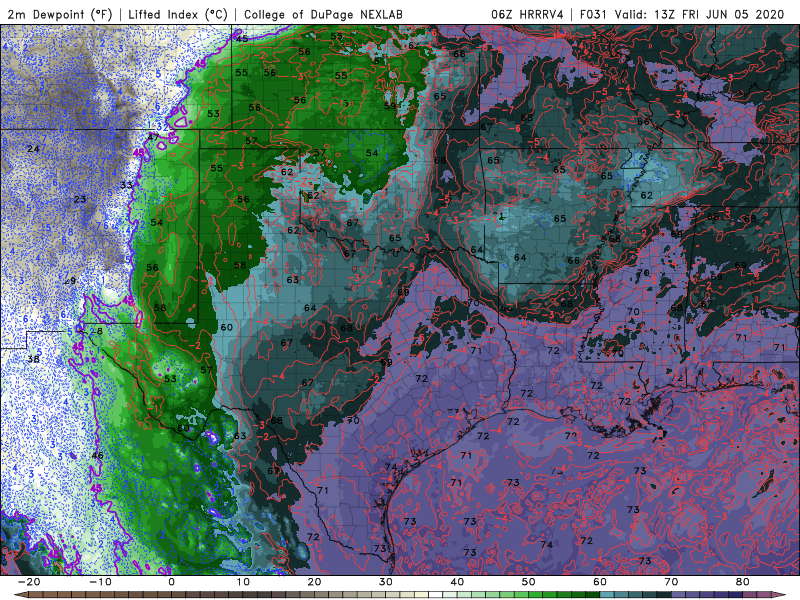Click the -10 label on the color scale
This screenshot has height=600, width=800.
tap(100, 582)
